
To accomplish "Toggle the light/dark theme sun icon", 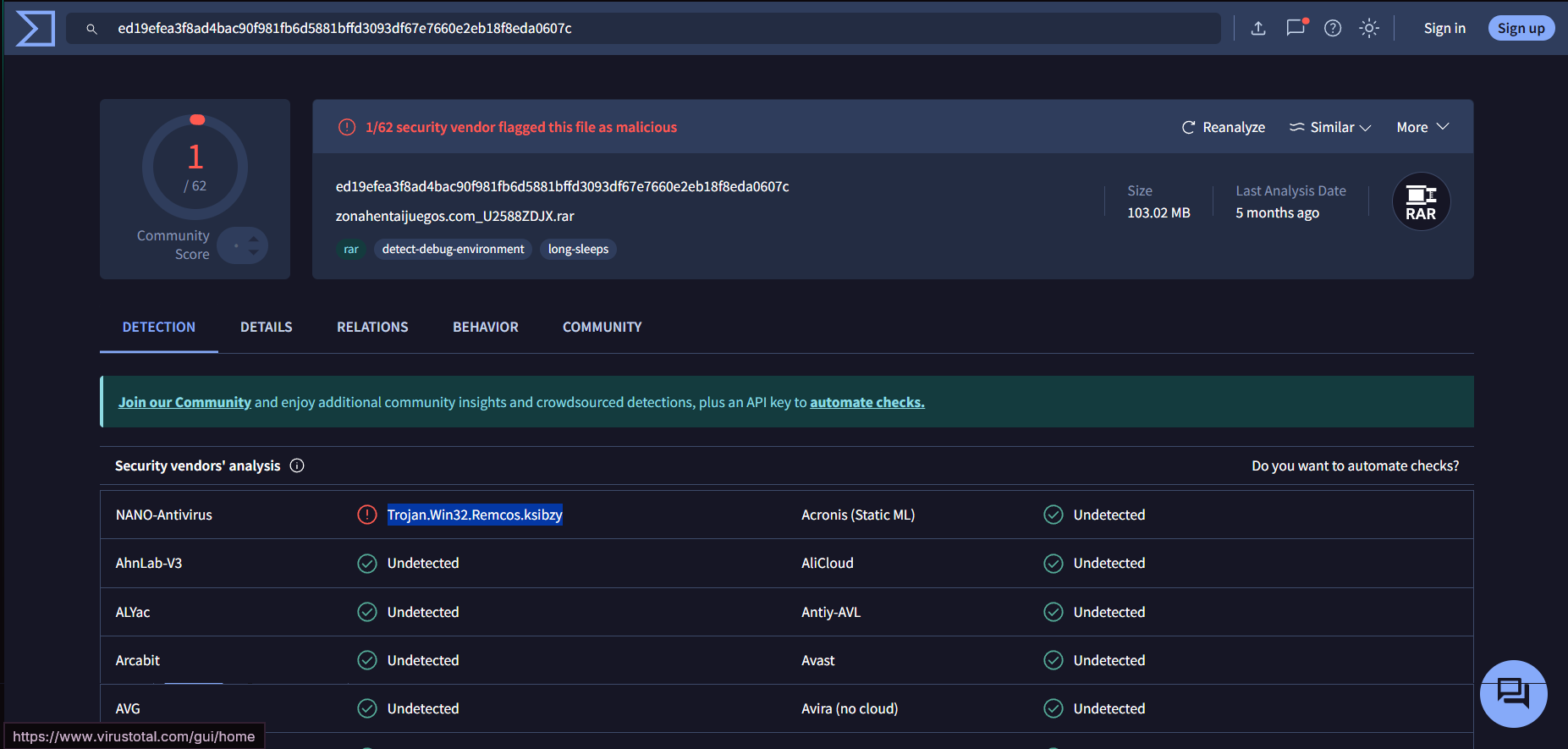I will (x=1369, y=29).
